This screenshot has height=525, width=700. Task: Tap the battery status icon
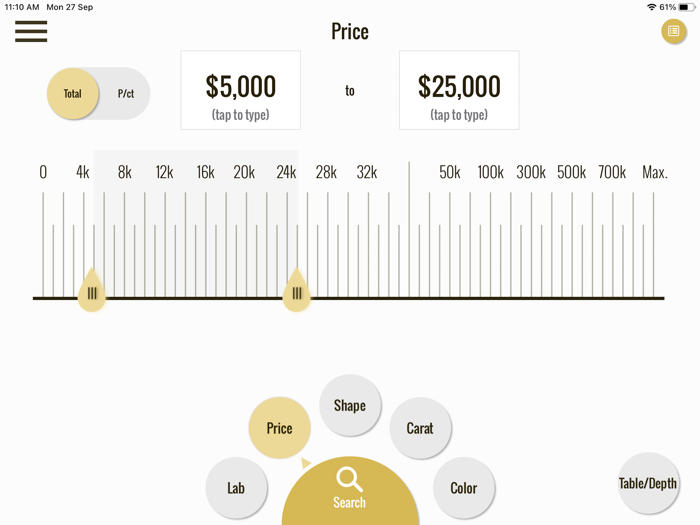pos(686,7)
